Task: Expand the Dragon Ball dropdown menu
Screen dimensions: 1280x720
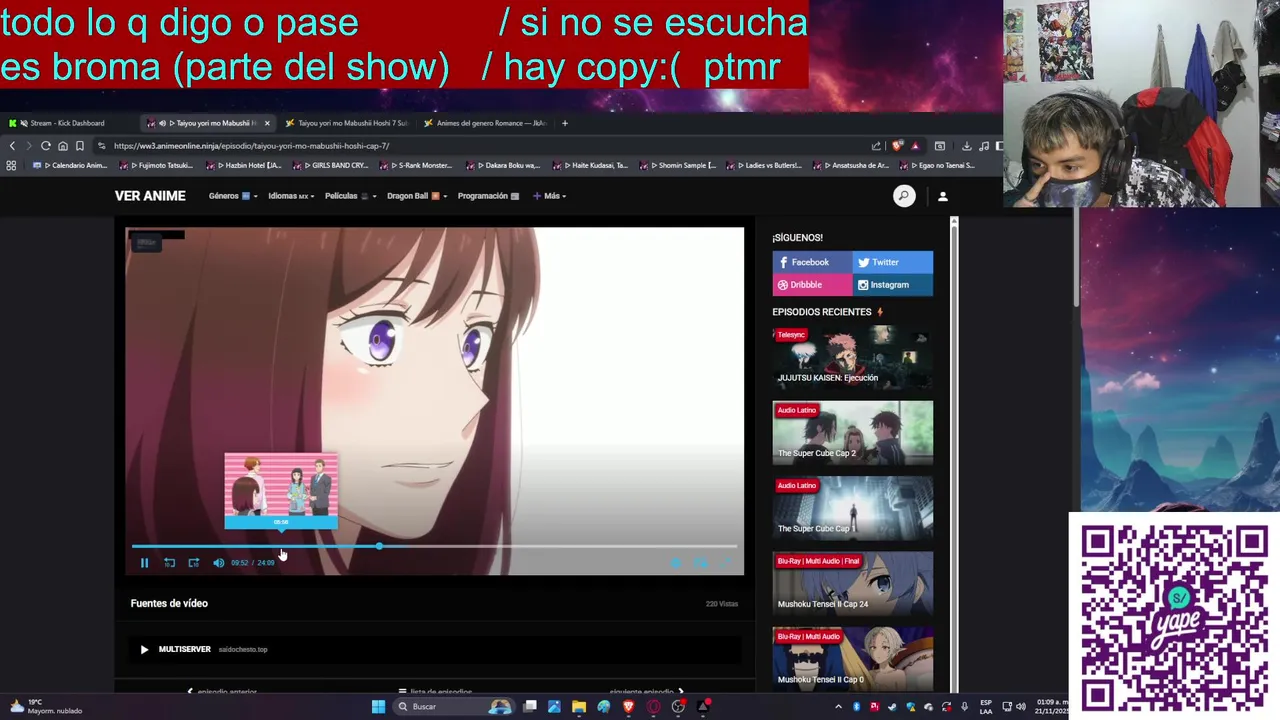Action: (417, 196)
